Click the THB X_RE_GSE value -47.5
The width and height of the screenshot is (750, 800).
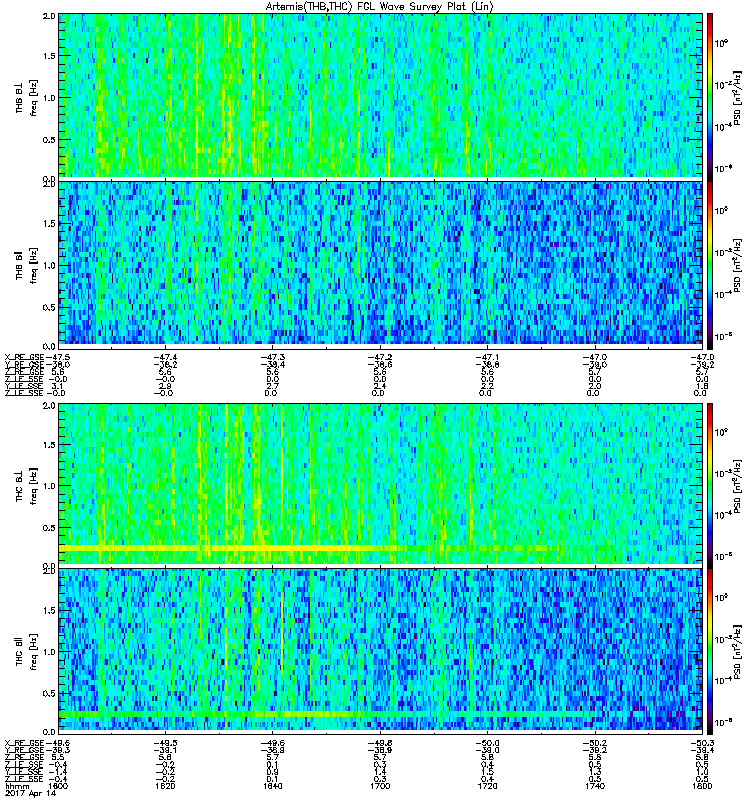coord(58,358)
